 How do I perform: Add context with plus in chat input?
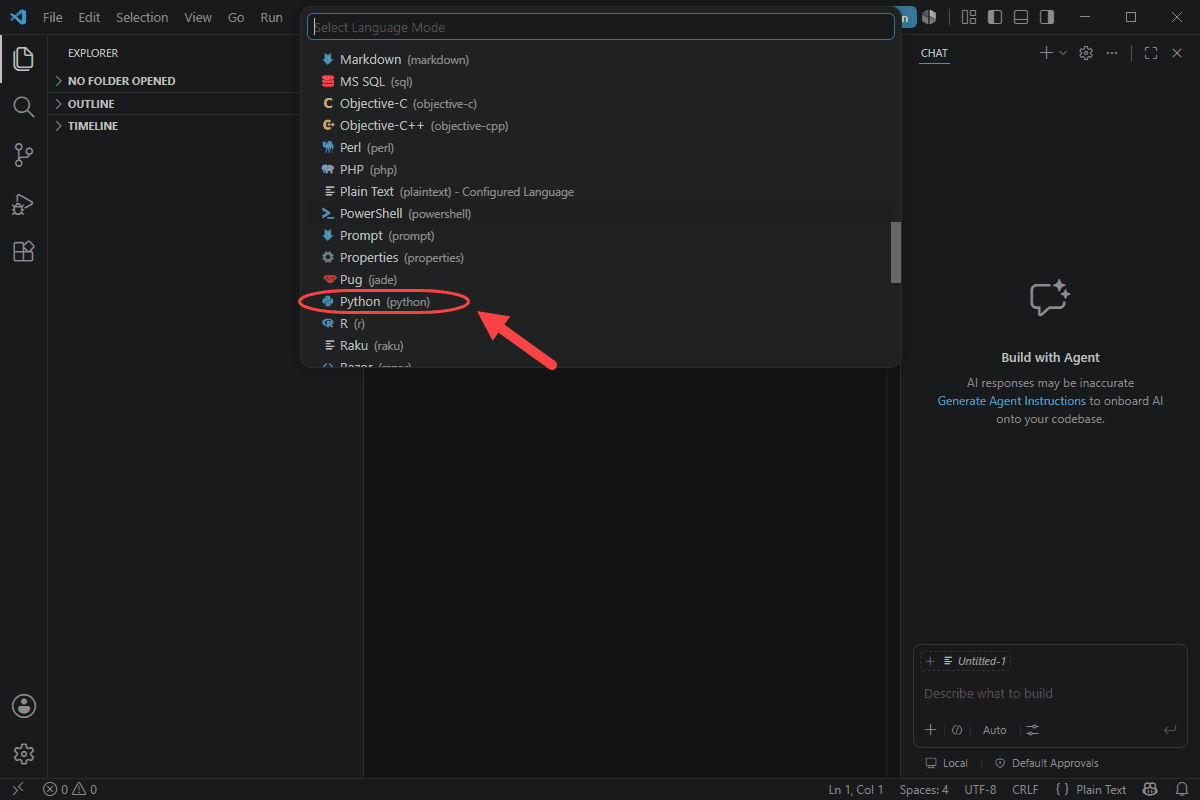point(930,730)
